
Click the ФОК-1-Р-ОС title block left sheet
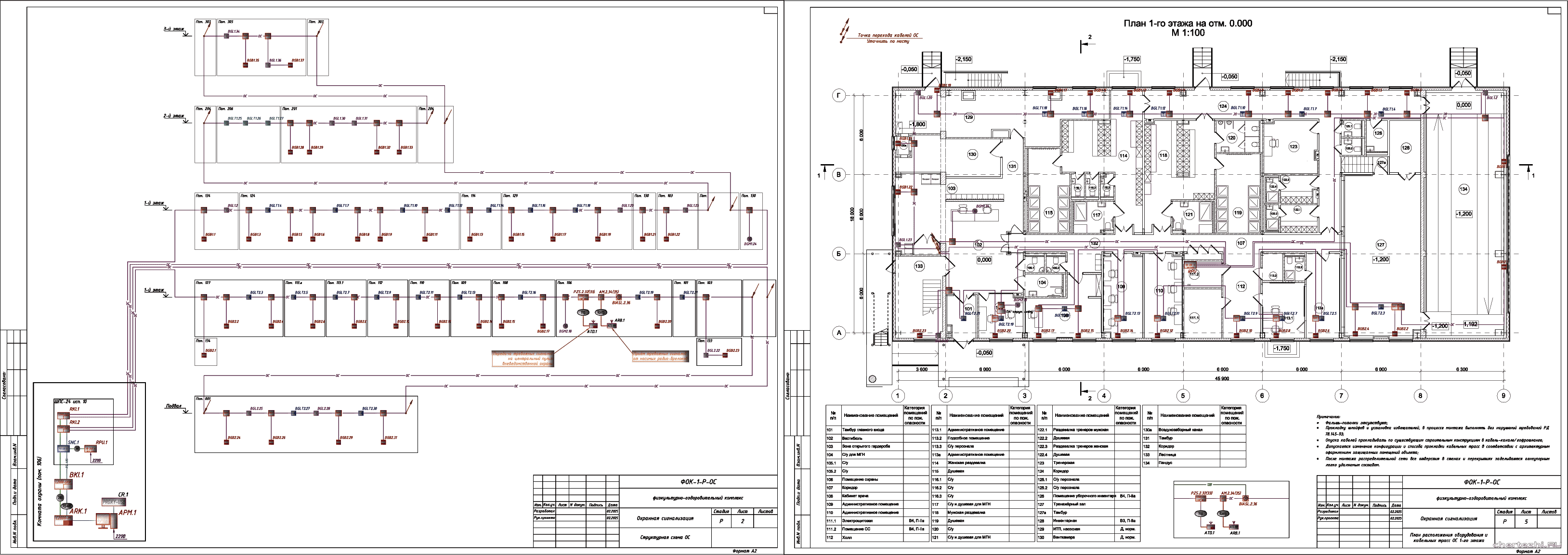pyautogui.click(x=698, y=482)
